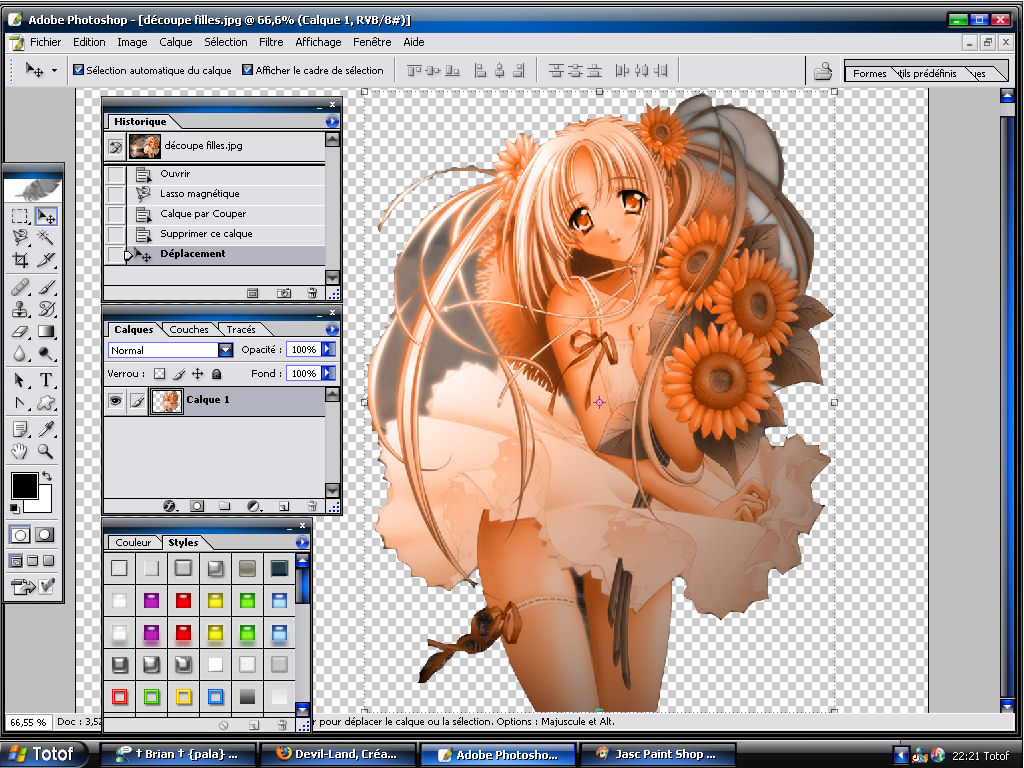Image resolution: width=1024 pixels, height=768 pixels.
Task: Select Lasso magnétique history state
Action: (214, 194)
